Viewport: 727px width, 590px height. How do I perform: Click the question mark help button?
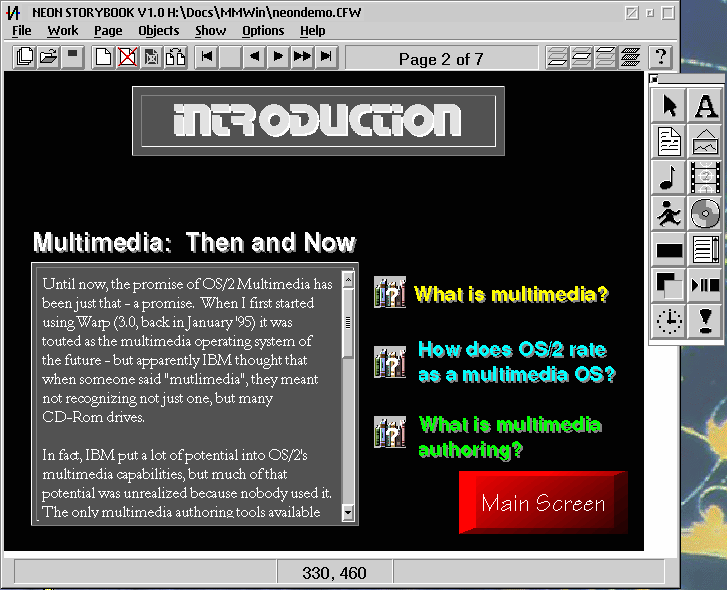[x=661, y=57]
